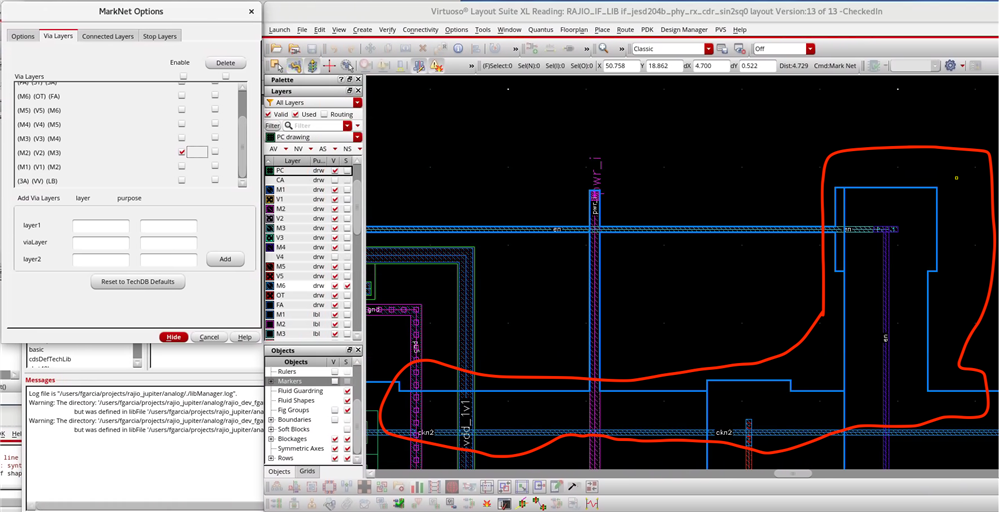Open the Connectivity menu
999x512 pixels.
pyautogui.click(x=420, y=30)
